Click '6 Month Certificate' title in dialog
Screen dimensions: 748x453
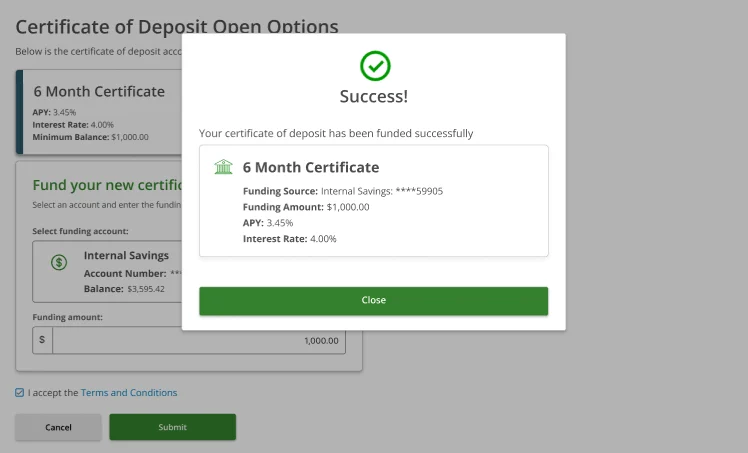click(x=311, y=167)
